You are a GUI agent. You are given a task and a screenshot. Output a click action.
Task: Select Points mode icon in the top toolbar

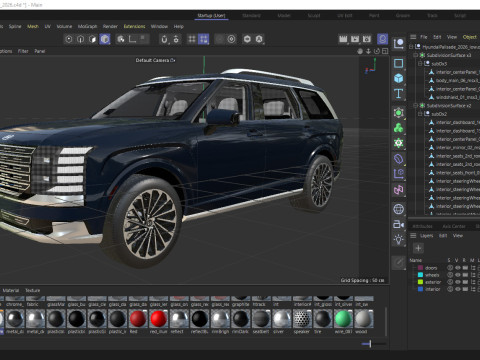(69, 39)
